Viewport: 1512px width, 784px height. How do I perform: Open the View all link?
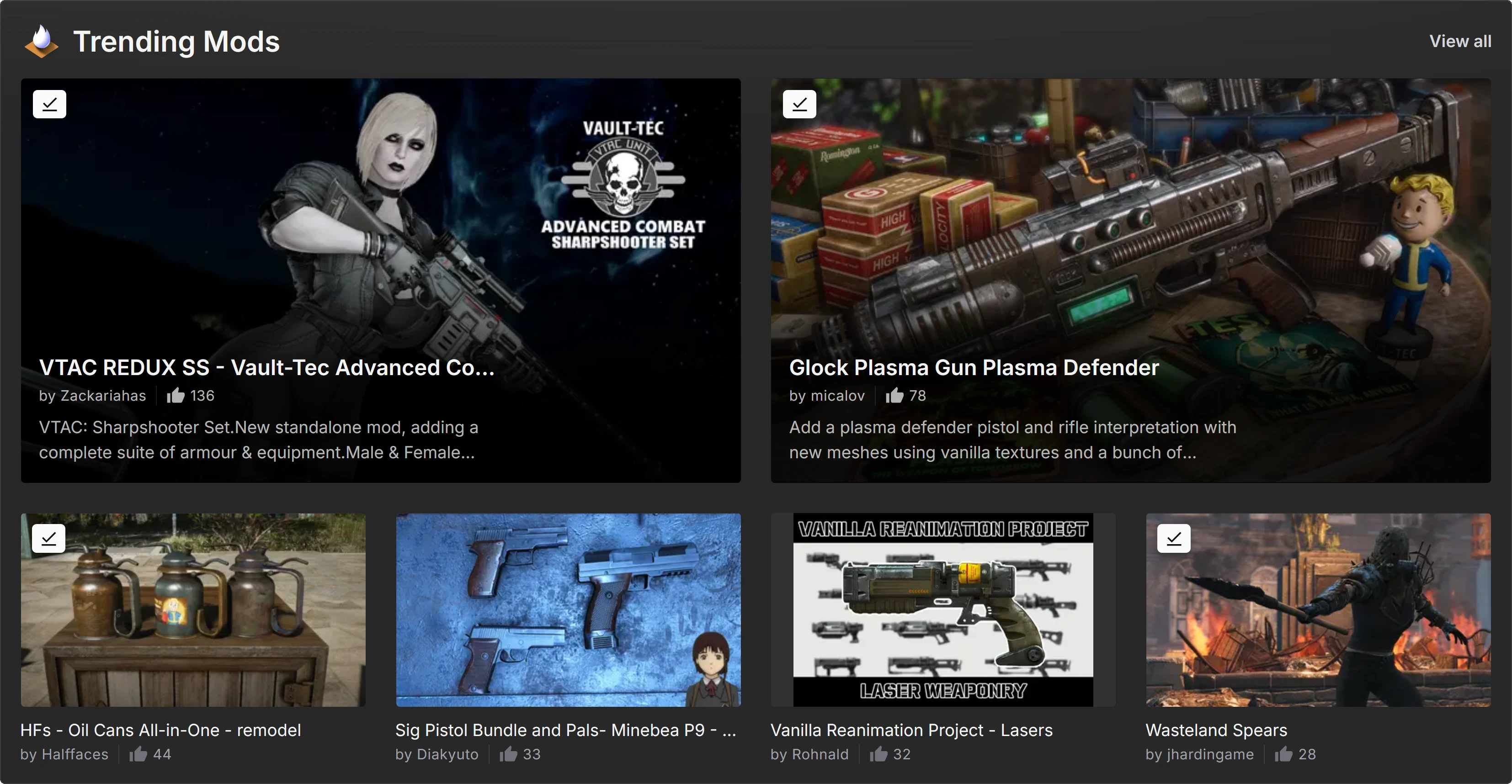[1460, 41]
